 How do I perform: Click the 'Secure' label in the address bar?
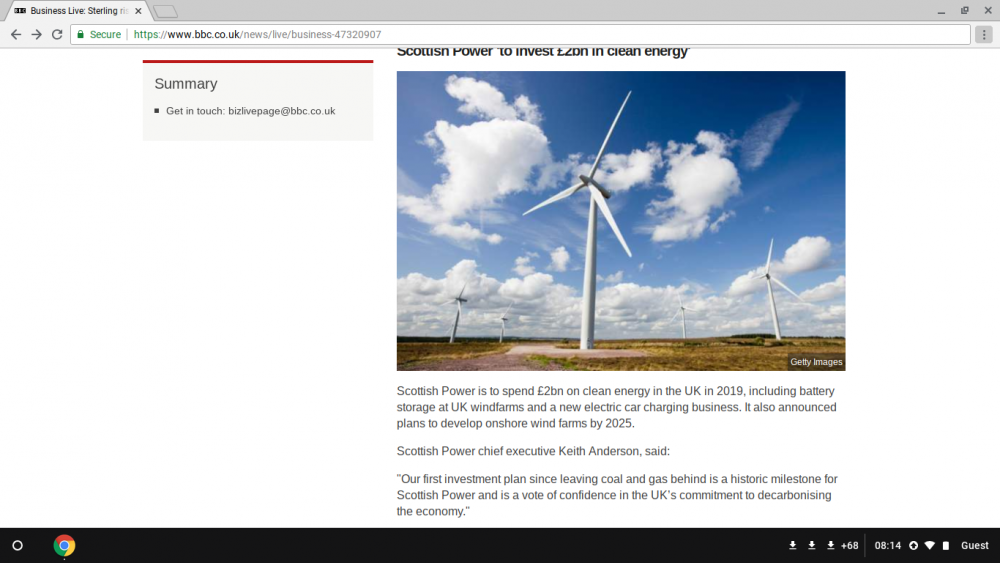coord(105,34)
